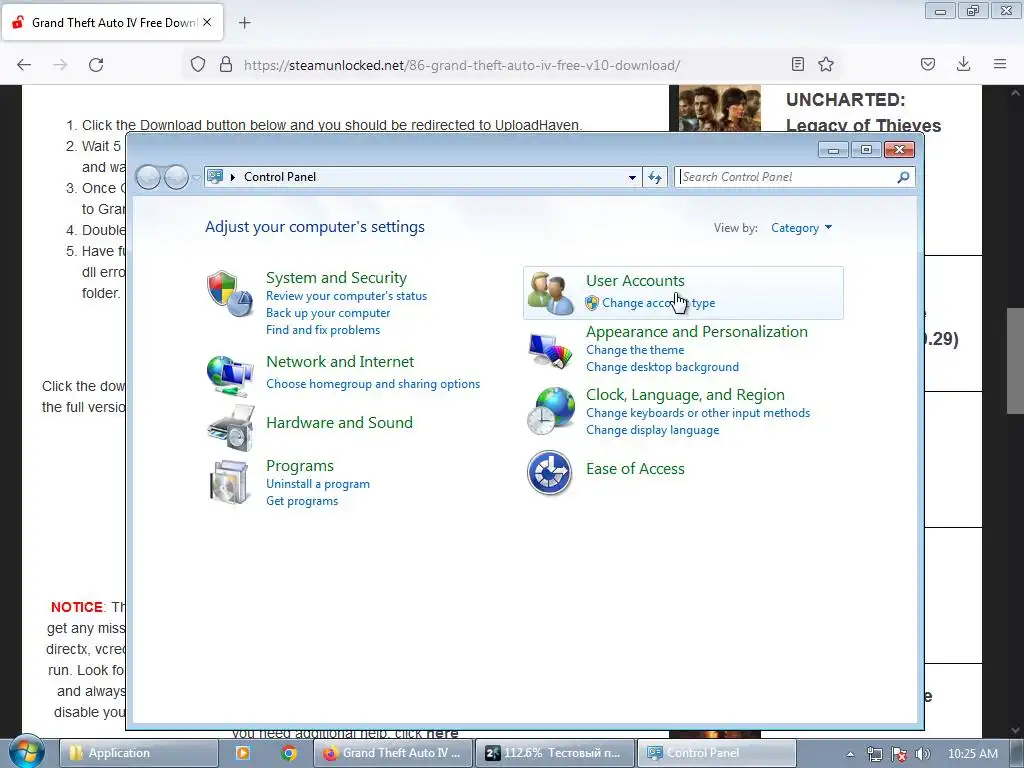Open Hardware and Sound heading link
1024x768 pixels.
coord(339,423)
